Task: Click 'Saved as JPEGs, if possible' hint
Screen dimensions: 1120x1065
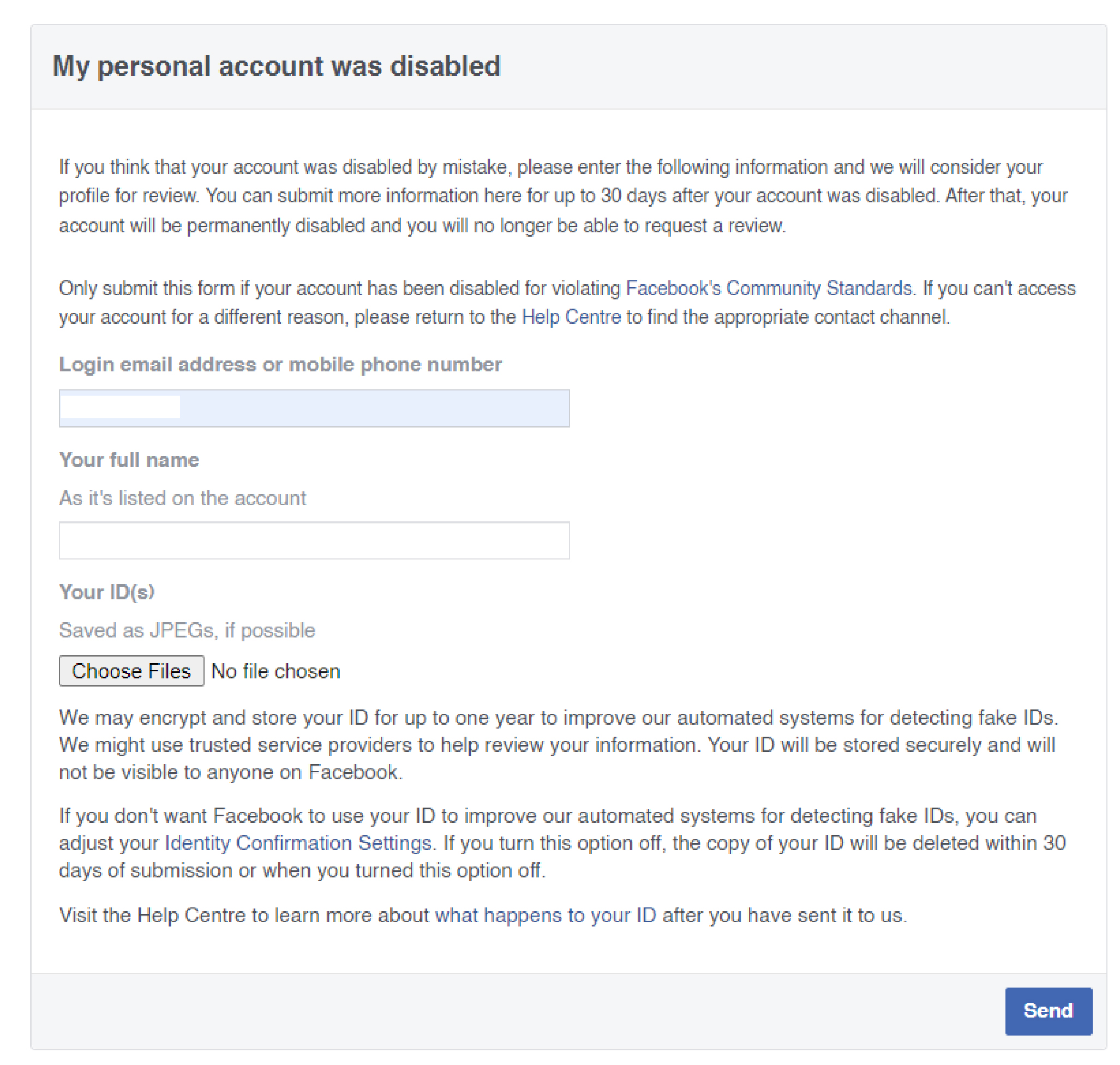Action: pyautogui.click(x=187, y=630)
